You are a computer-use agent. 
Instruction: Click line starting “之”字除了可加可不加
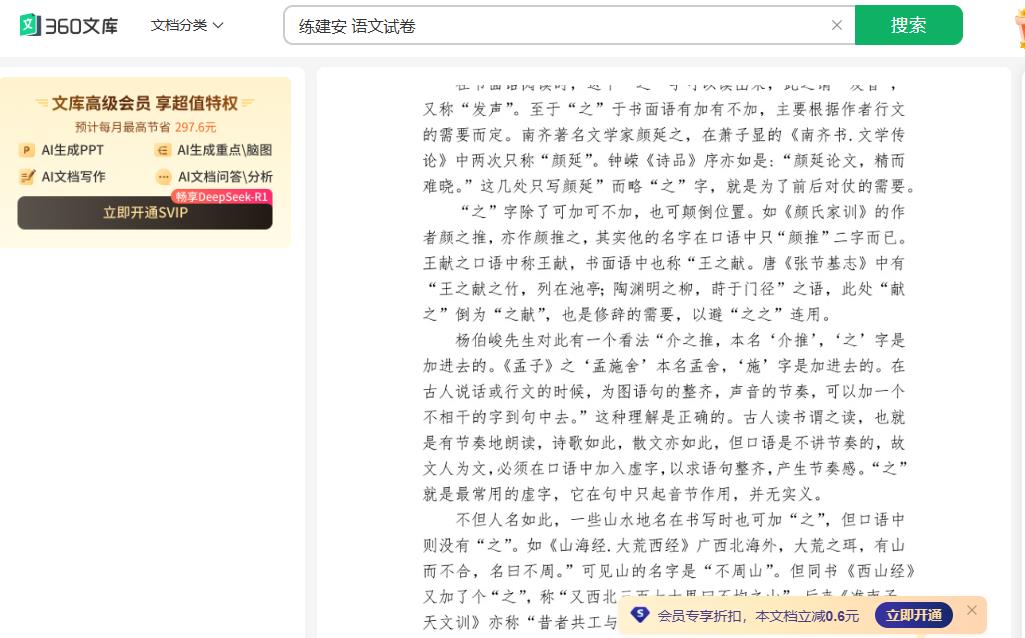pos(682,212)
